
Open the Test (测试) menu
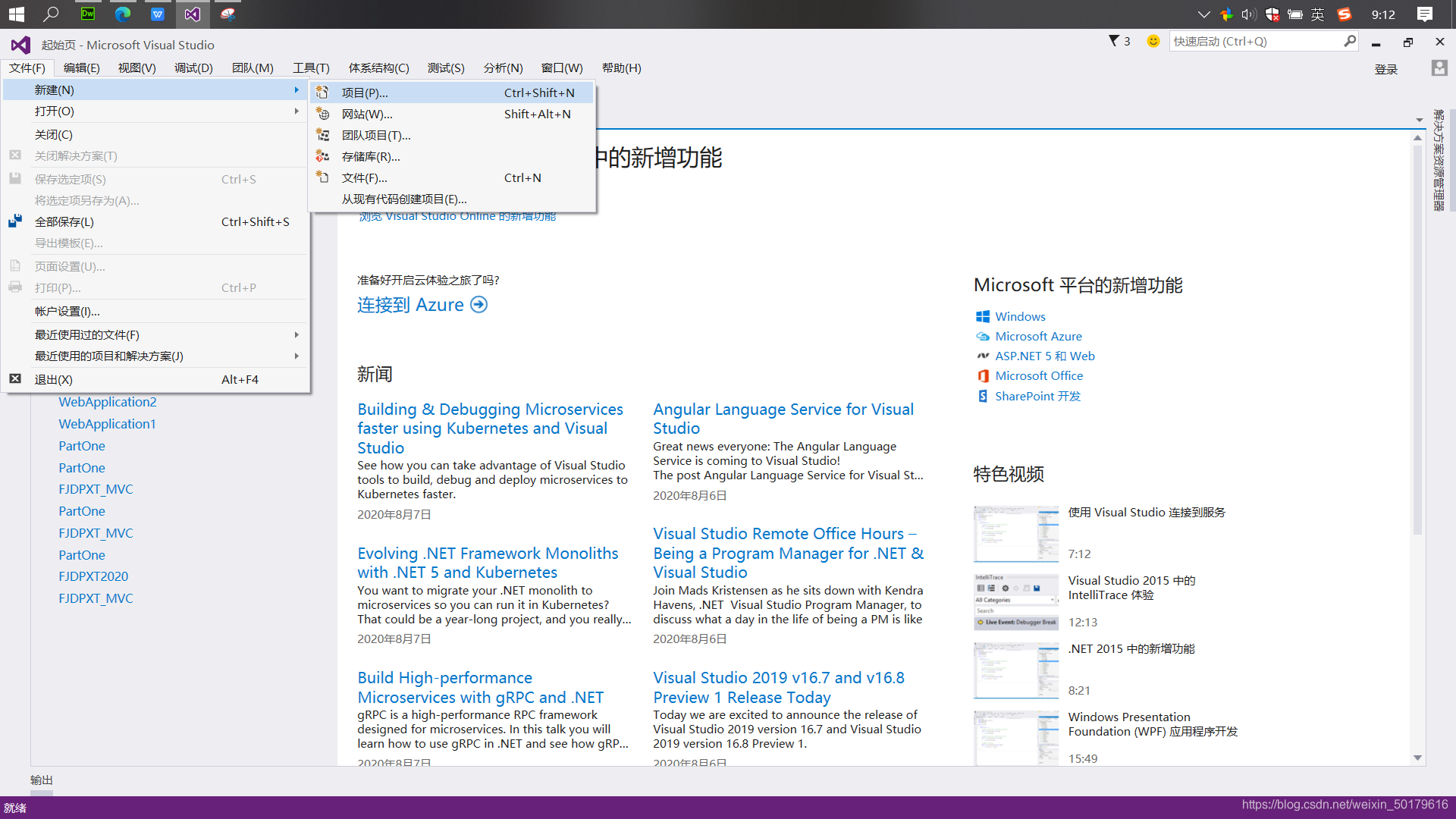click(x=446, y=67)
